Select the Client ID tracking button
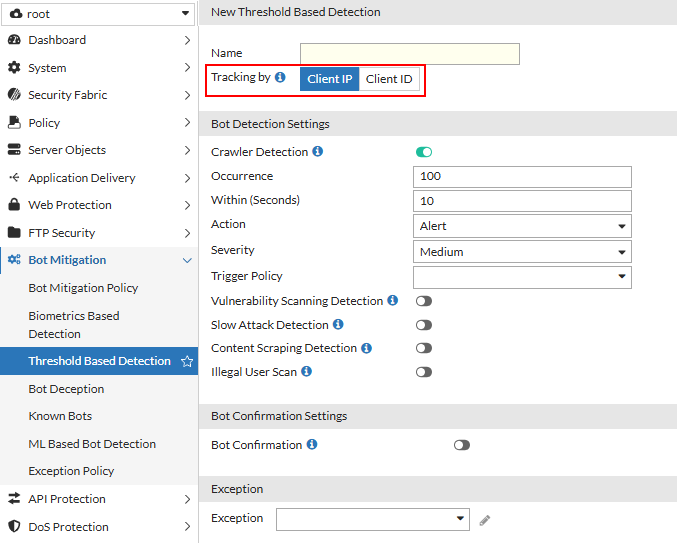The image size is (677, 543). pos(389,79)
